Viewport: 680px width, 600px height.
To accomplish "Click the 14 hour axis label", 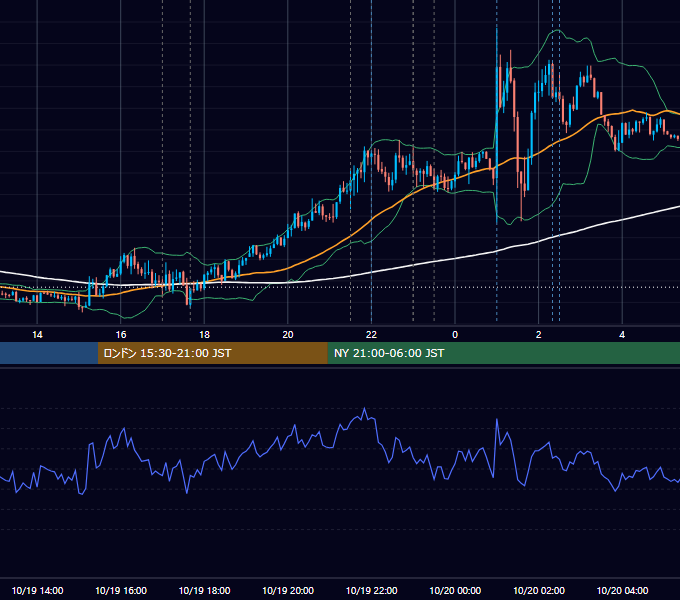I will (x=37, y=335).
